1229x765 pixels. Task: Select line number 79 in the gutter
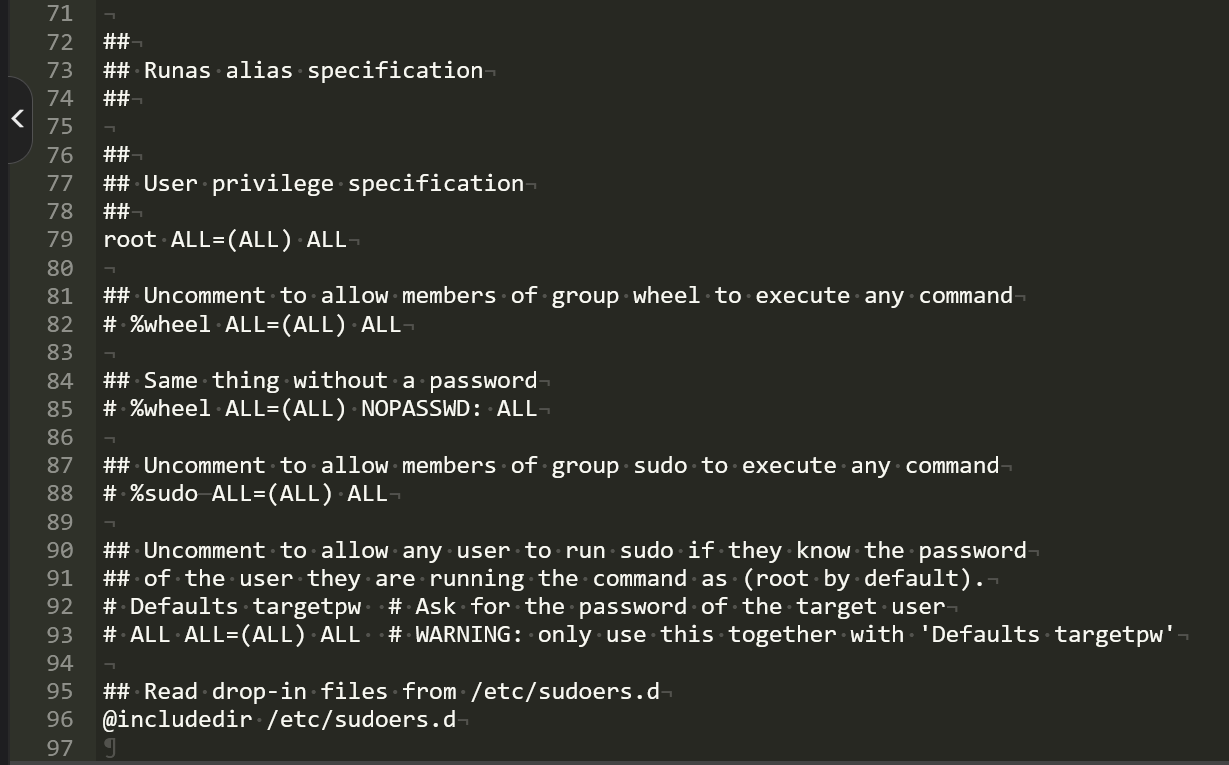[x=60, y=240]
